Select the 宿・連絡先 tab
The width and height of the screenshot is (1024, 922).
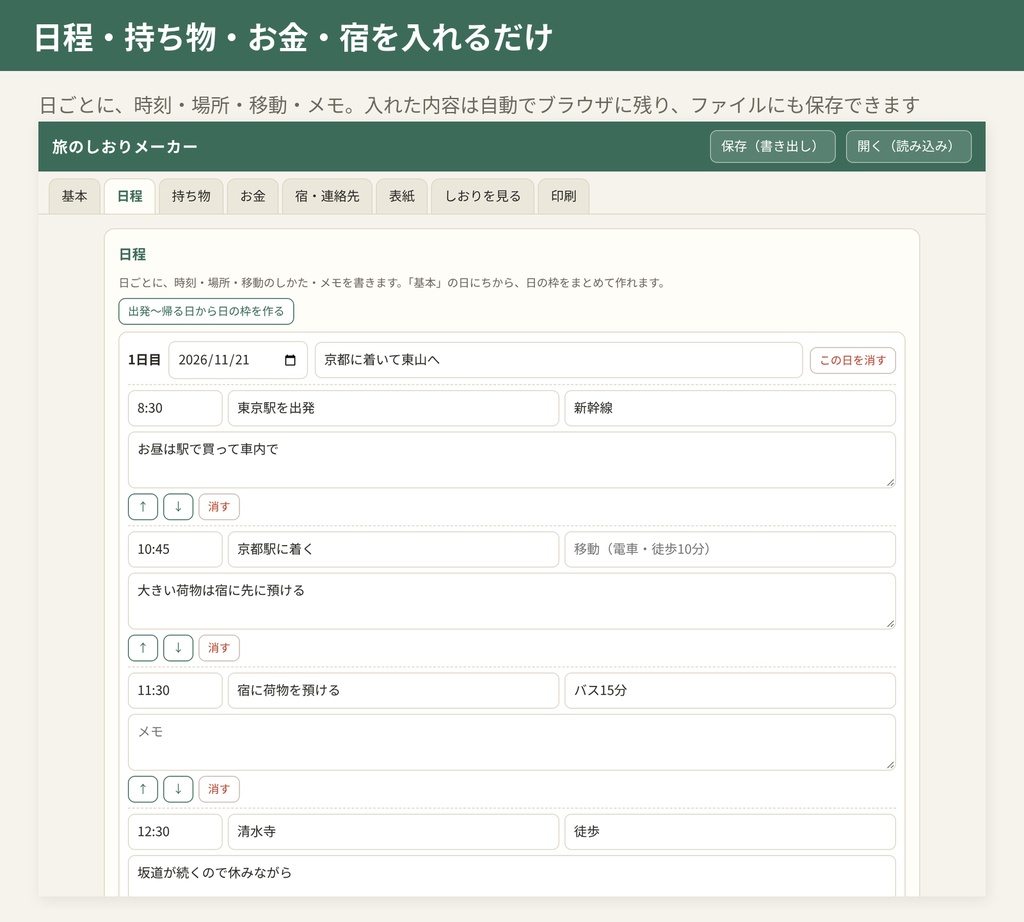click(x=327, y=196)
